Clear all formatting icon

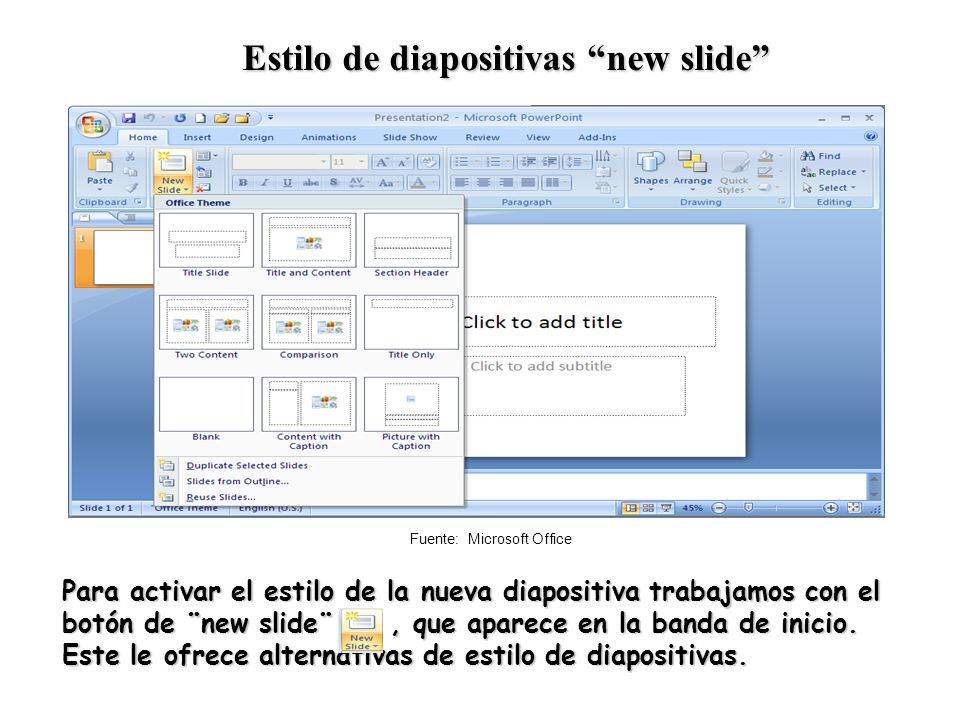click(429, 162)
